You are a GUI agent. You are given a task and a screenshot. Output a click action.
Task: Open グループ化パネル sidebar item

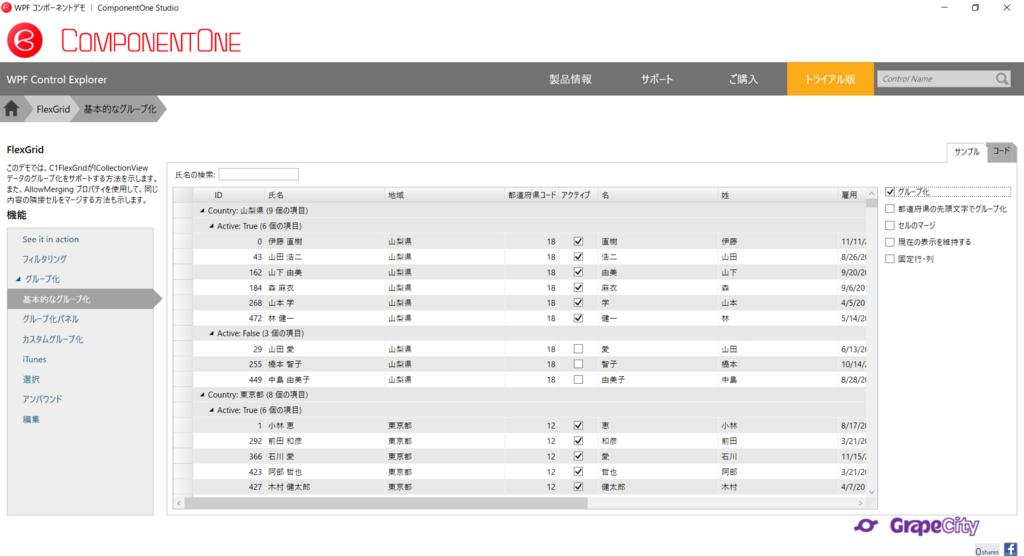[x=50, y=319]
